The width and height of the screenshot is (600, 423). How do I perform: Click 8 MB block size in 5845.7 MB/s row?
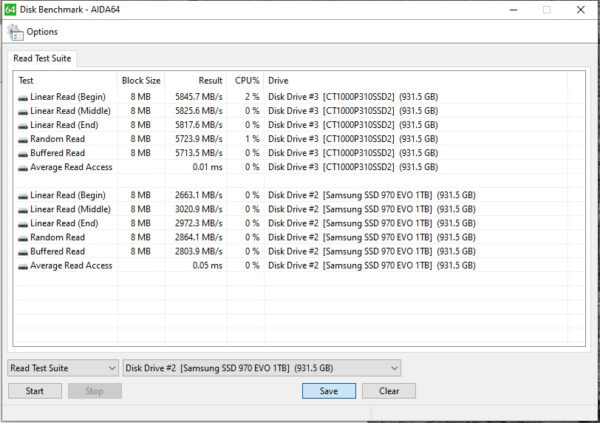coord(140,97)
